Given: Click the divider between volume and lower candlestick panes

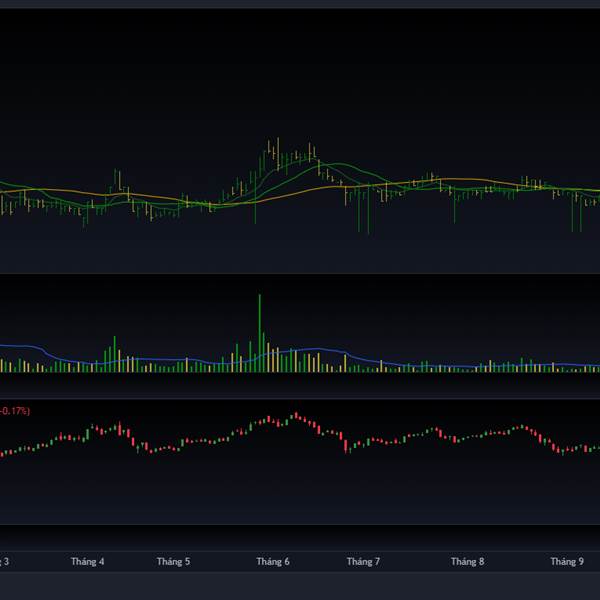Looking at the screenshot, I should tap(300, 398).
